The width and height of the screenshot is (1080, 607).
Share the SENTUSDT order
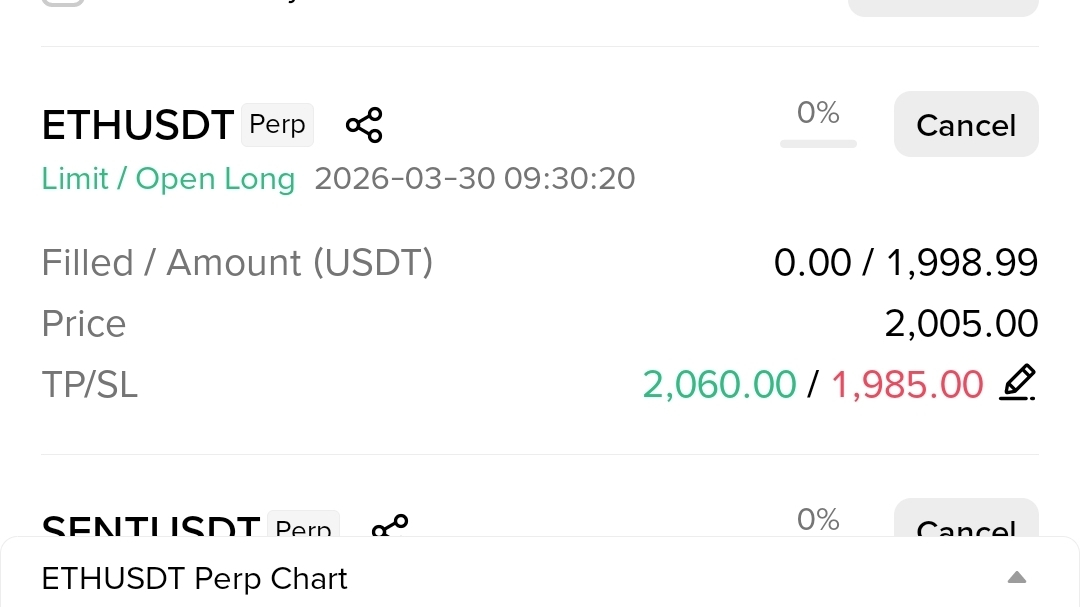(389, 527)
